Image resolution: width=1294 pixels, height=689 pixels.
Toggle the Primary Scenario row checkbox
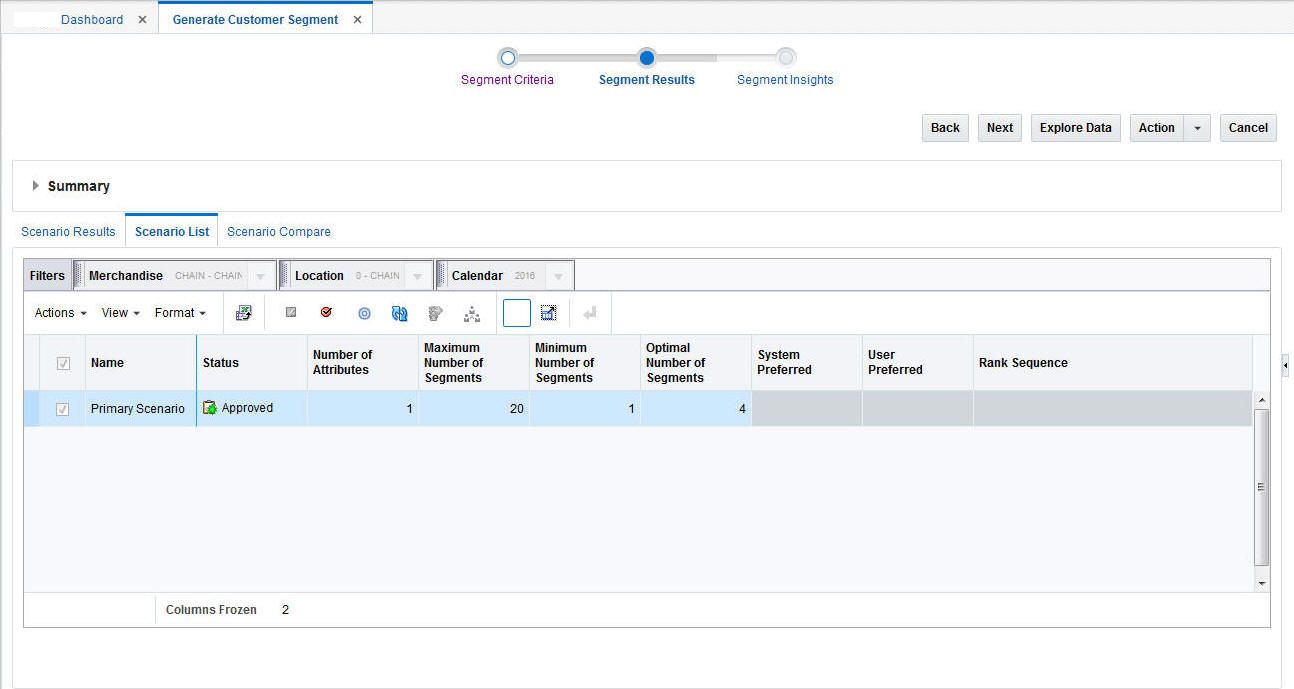(x=63, y=409)
